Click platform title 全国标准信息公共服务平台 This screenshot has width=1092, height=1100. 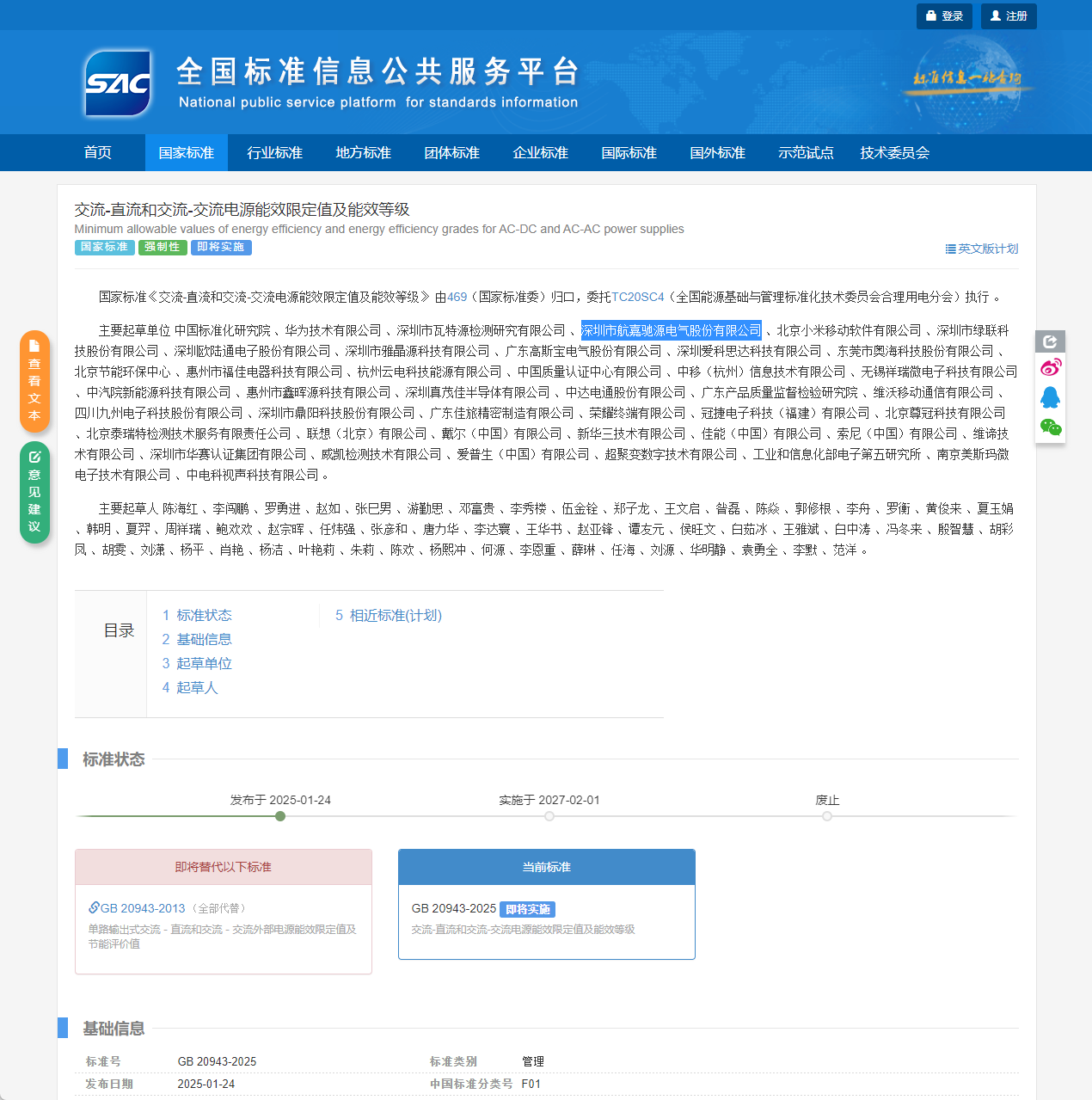point(378,71)
